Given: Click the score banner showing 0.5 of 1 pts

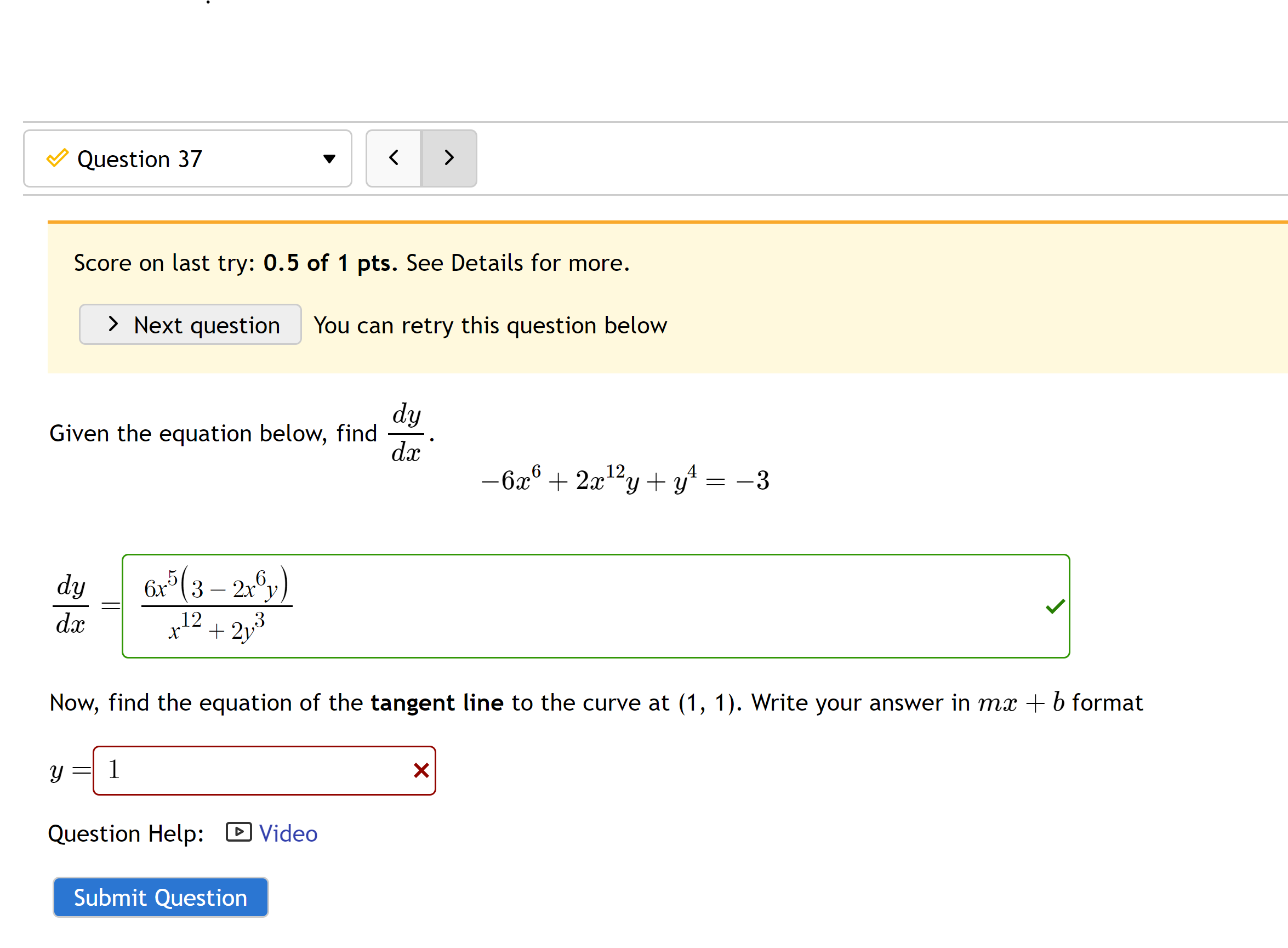Looking at the screenshot, I should click(x=351, y=262).
